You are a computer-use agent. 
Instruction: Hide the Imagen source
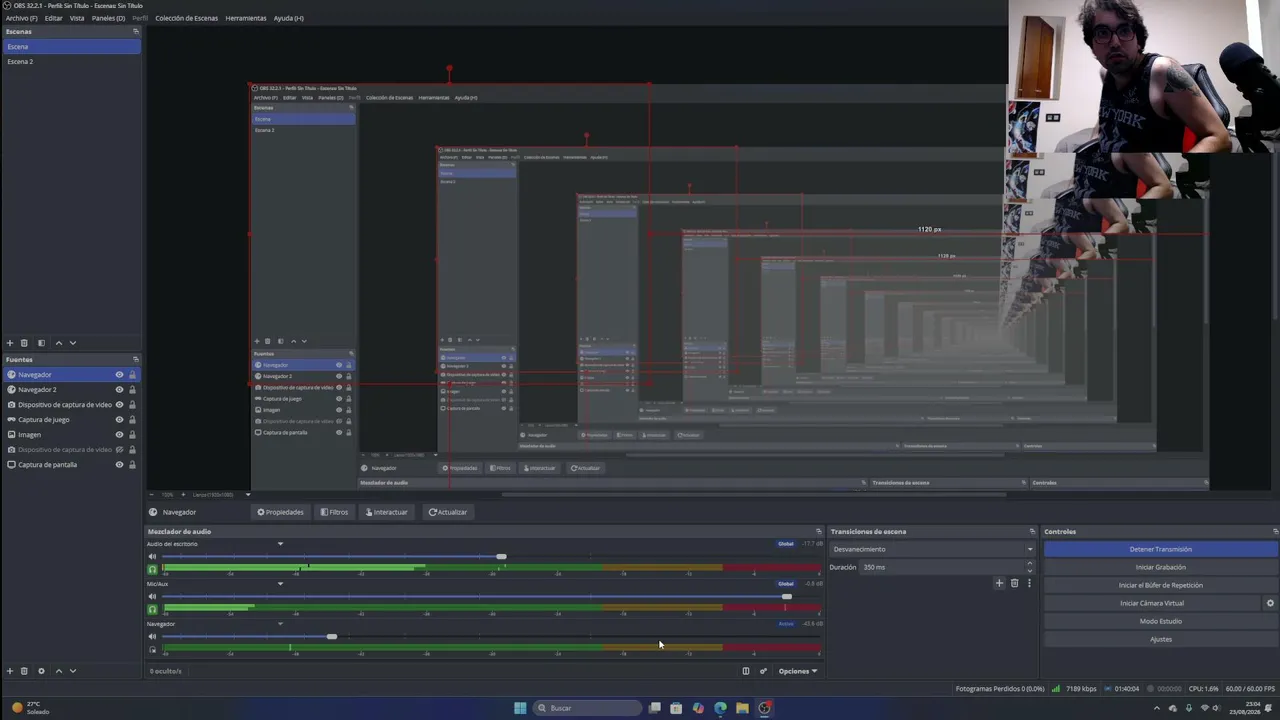tap(119, 435)
